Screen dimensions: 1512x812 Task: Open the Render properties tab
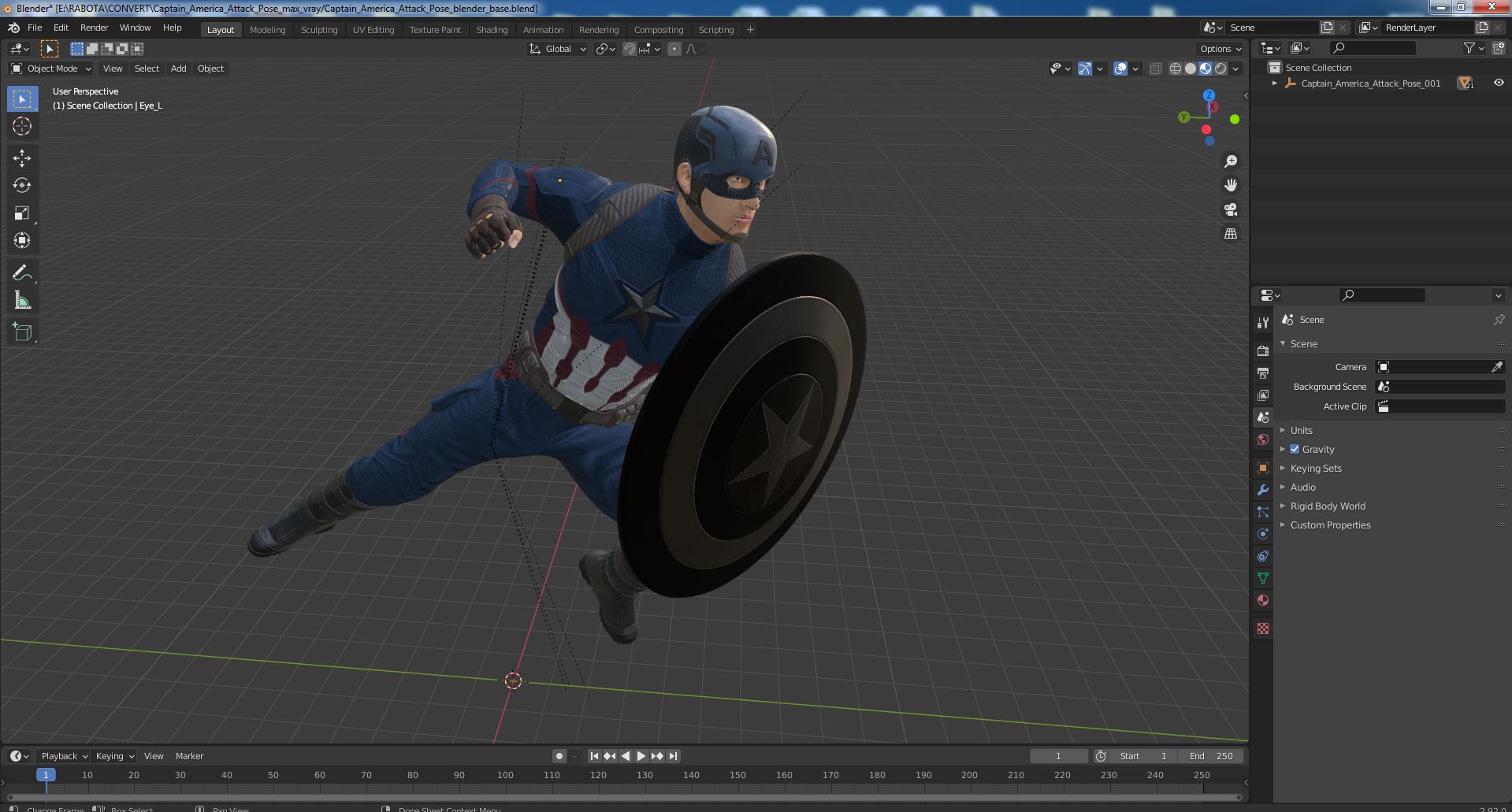[1263, 350]
